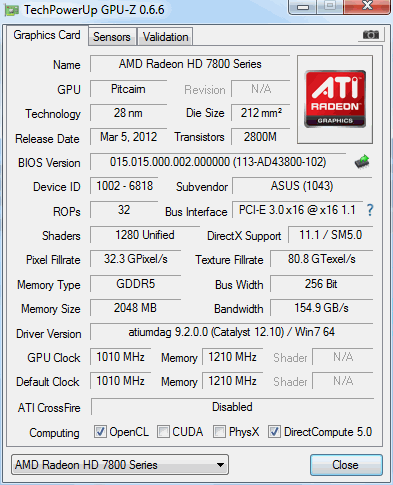
Task: Click the camera screenshot icon
Action: [371, 34]
